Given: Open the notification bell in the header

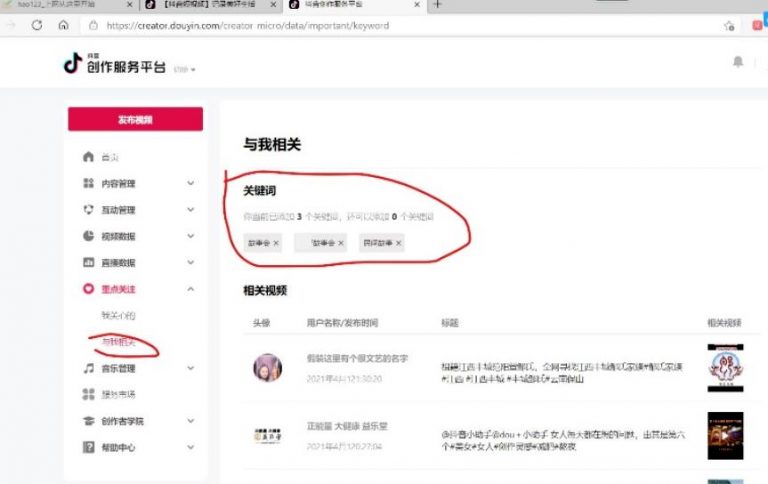Looking at the screenshot, I should [738, 62].
